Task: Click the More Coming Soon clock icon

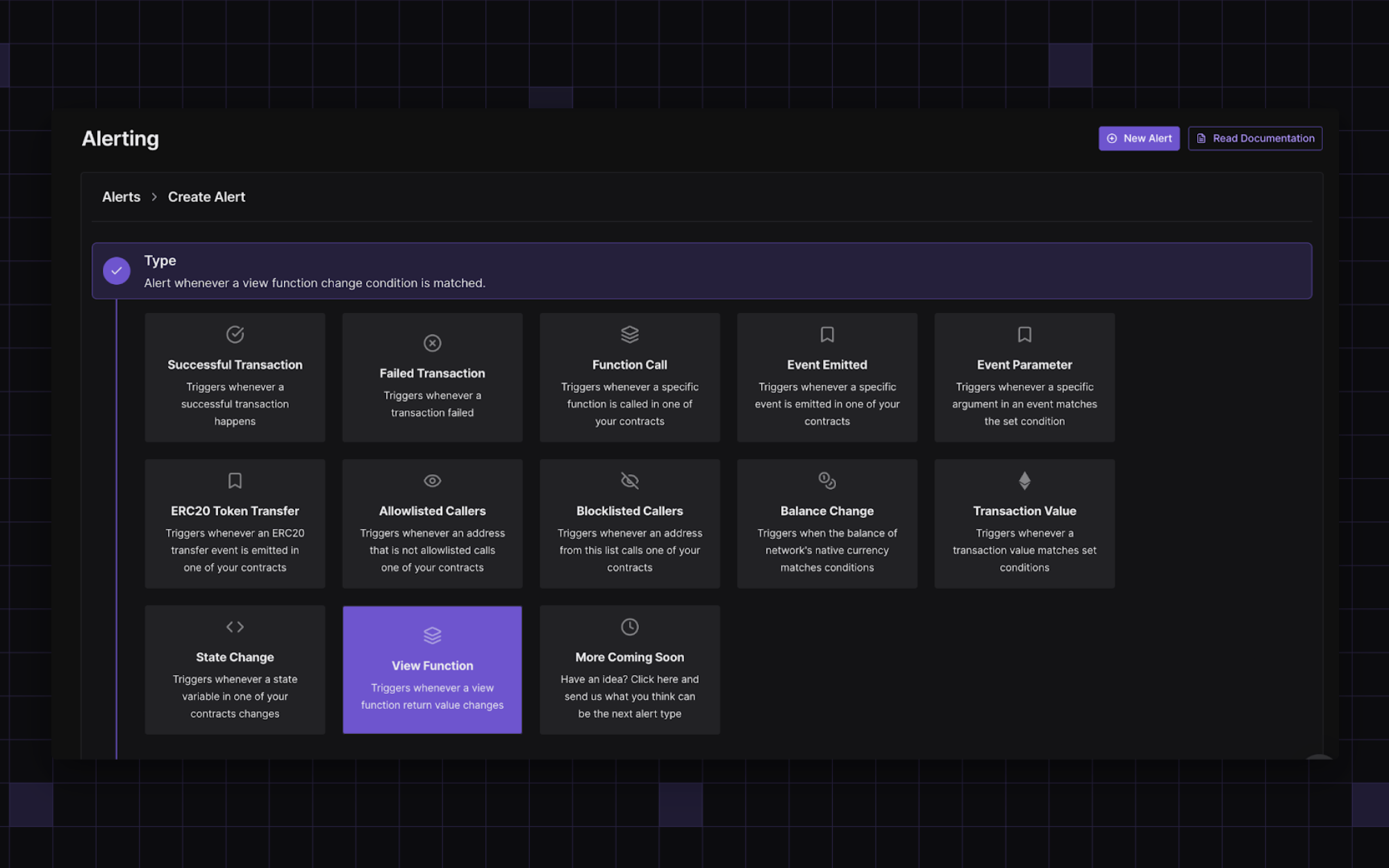Action: tap(629, 627)
